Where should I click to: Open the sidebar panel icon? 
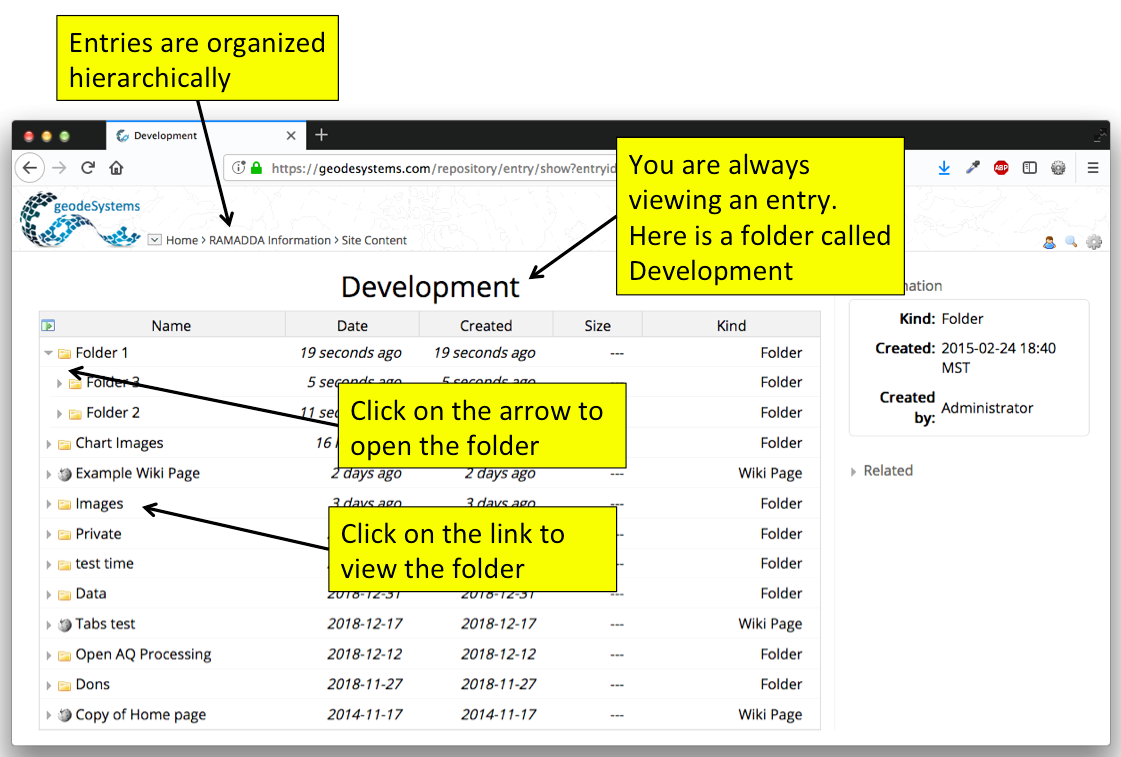pyautogui.click(x=1029, y=168)
